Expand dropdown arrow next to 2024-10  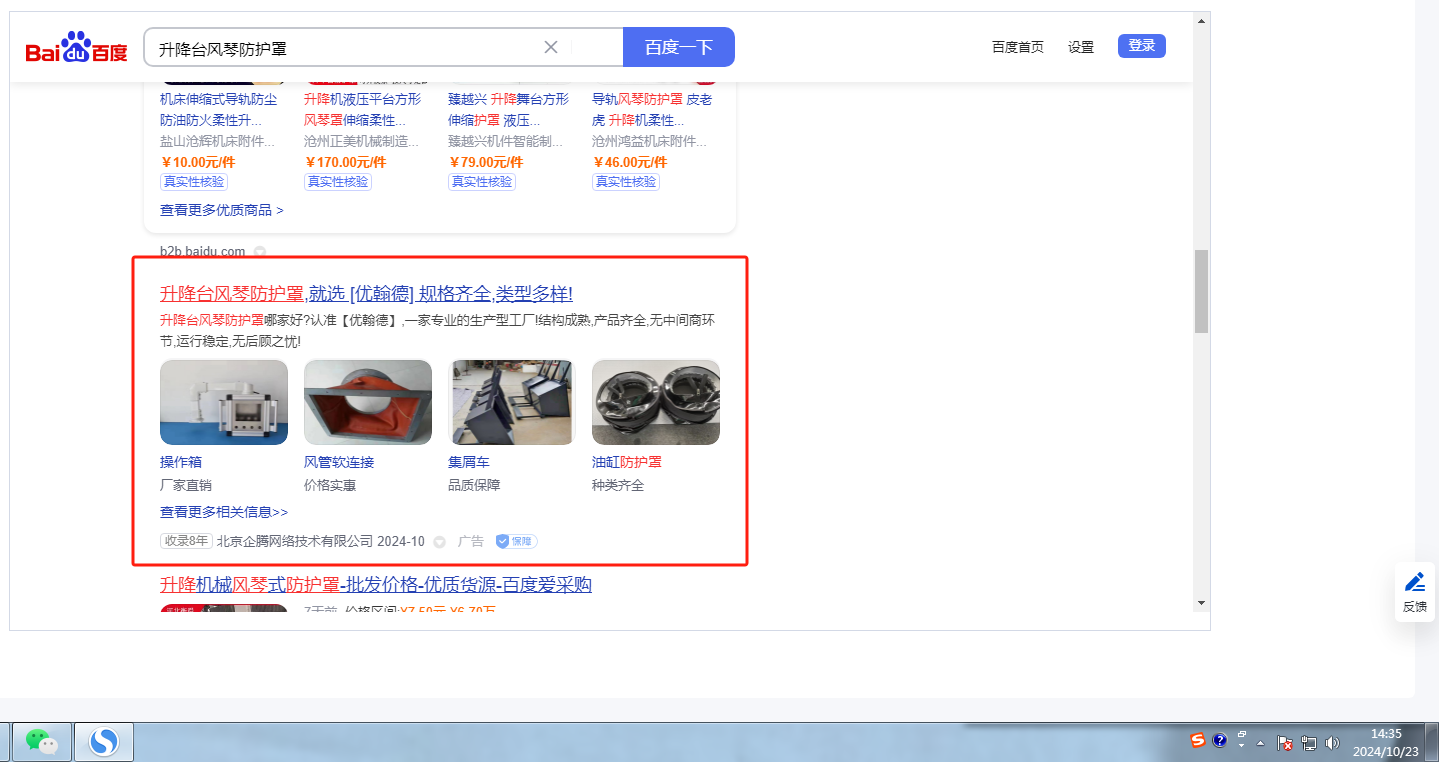(439, 542)
